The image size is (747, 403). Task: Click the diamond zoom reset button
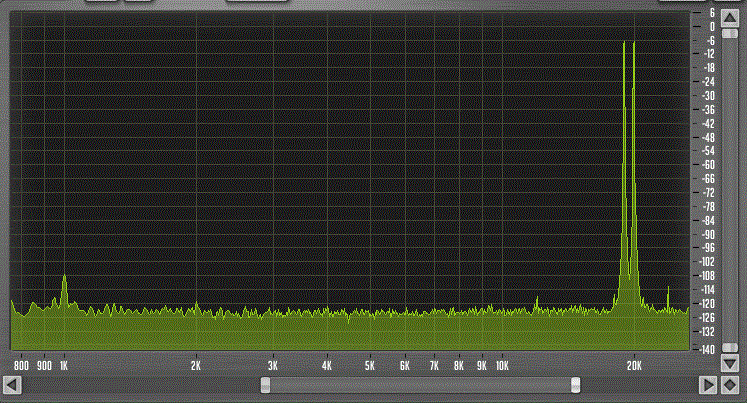click(730, 385)
